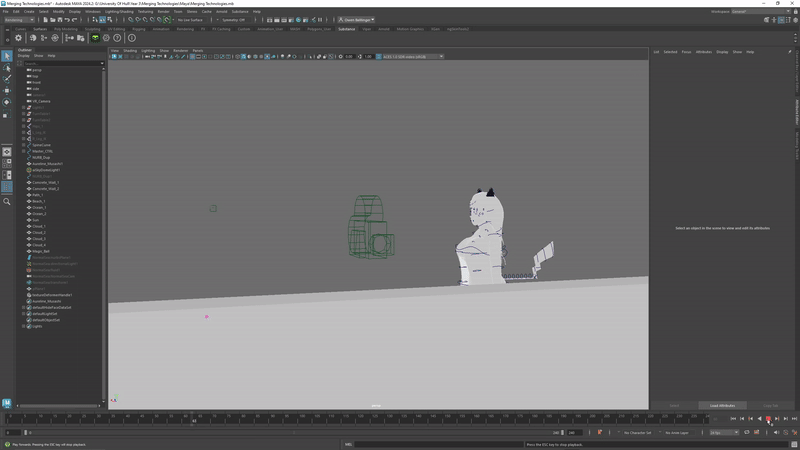Jump to the end of playback range
800x450 pixels.
[793, 419]
